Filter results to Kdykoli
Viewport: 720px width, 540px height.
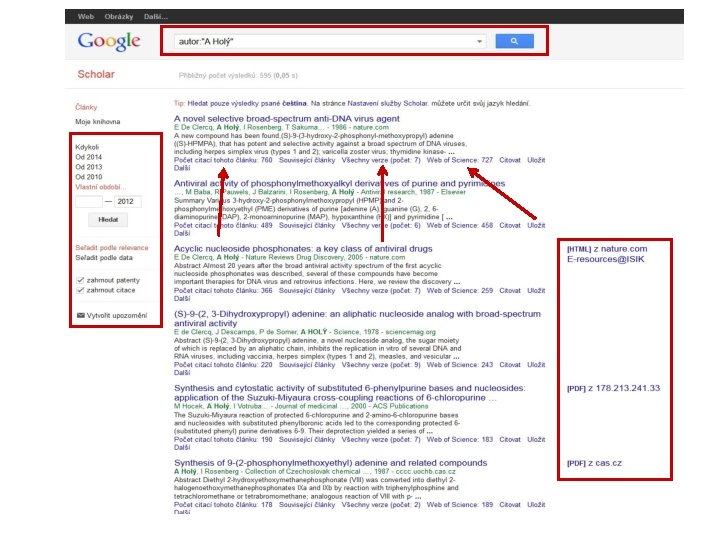(x=87, y=147)
